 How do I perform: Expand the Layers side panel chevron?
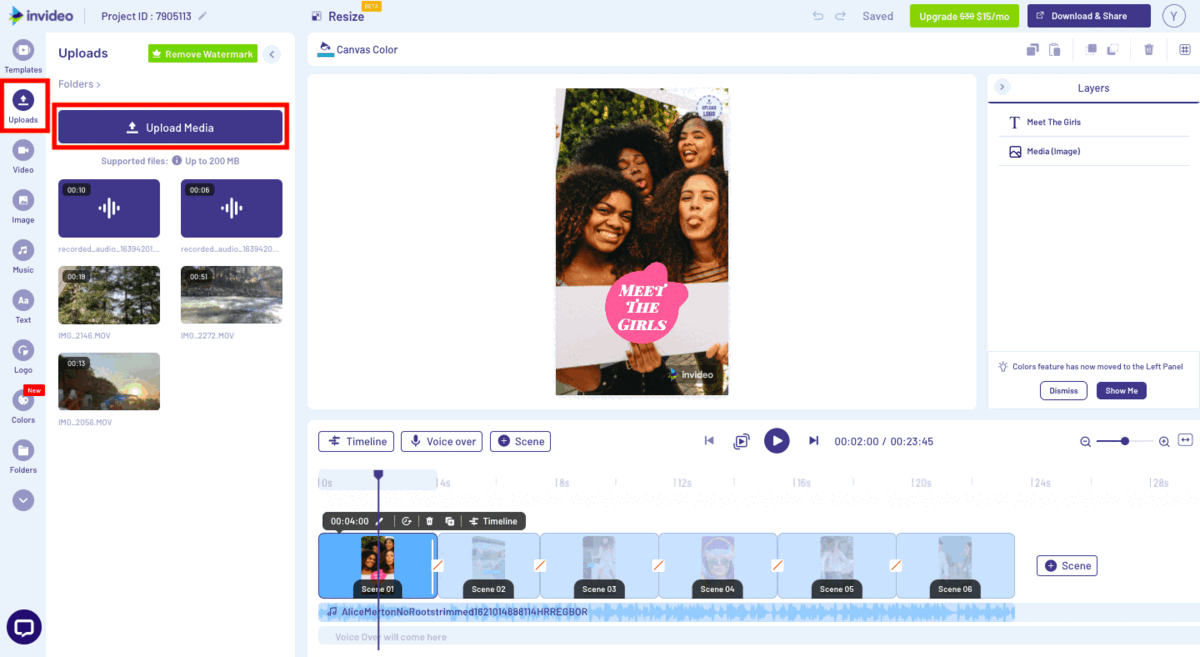(1001, 87)
